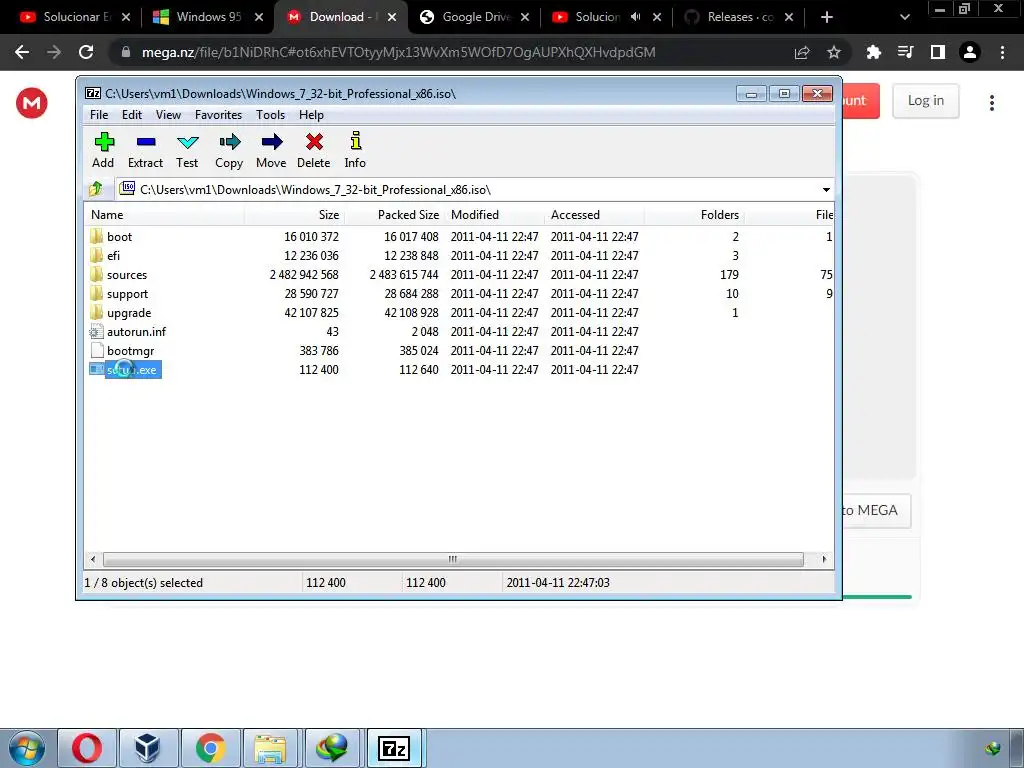This screenshot has width=1024, height=768.
Task: Select the autorun.inf file icon
Action: pyautogui.click(x=97, y=331)
